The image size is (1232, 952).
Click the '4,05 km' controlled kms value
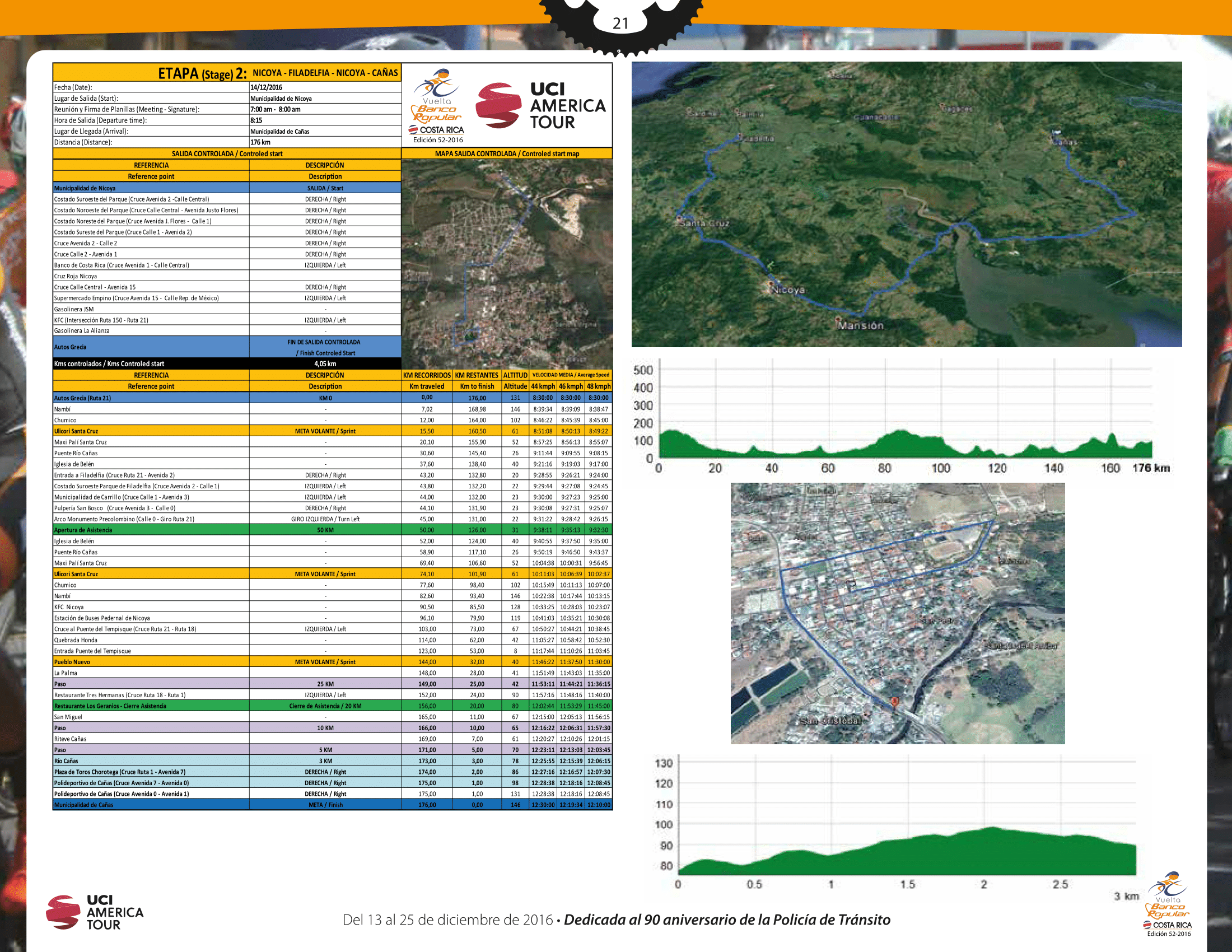coord(325,364)
